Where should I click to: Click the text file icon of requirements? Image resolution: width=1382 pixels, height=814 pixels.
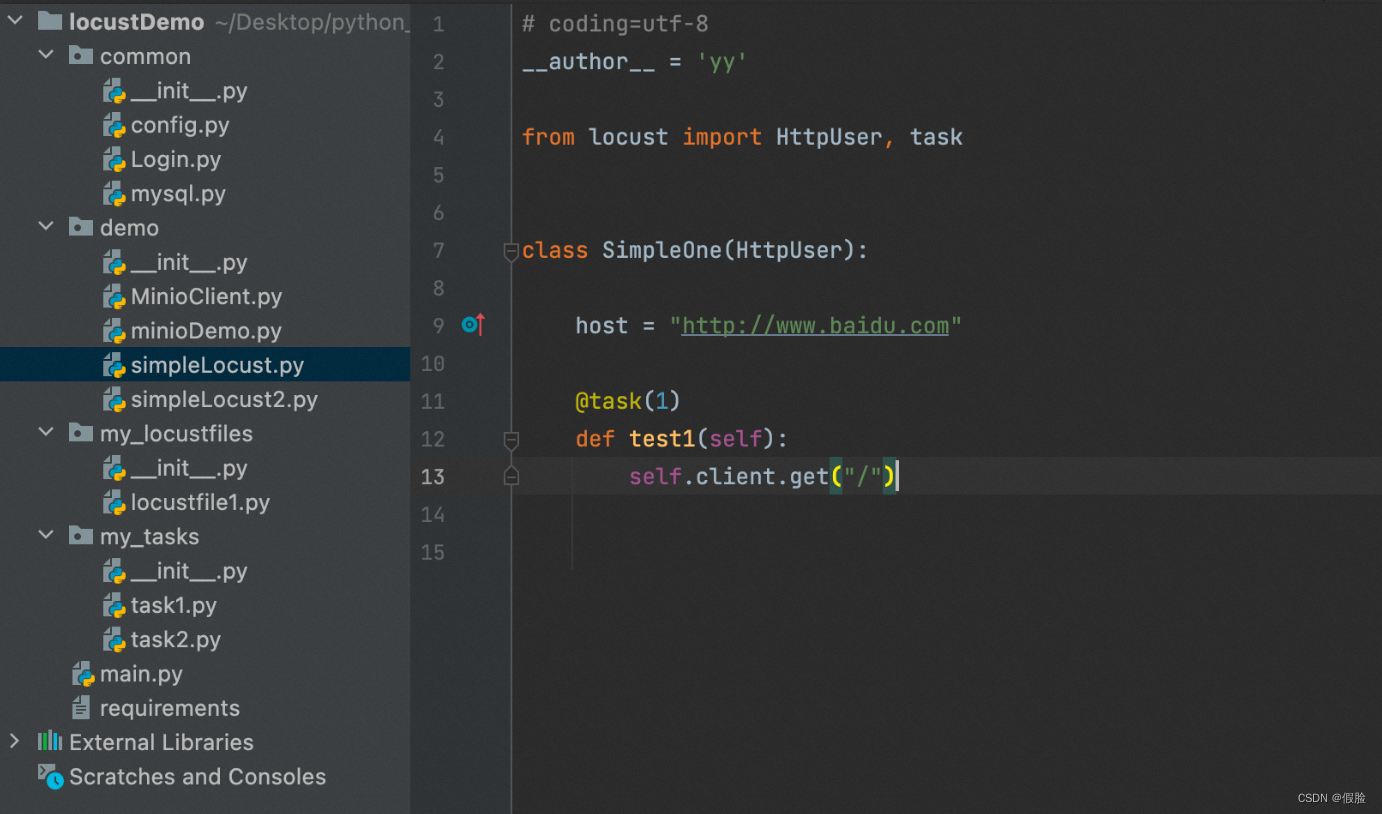[81, 707]
